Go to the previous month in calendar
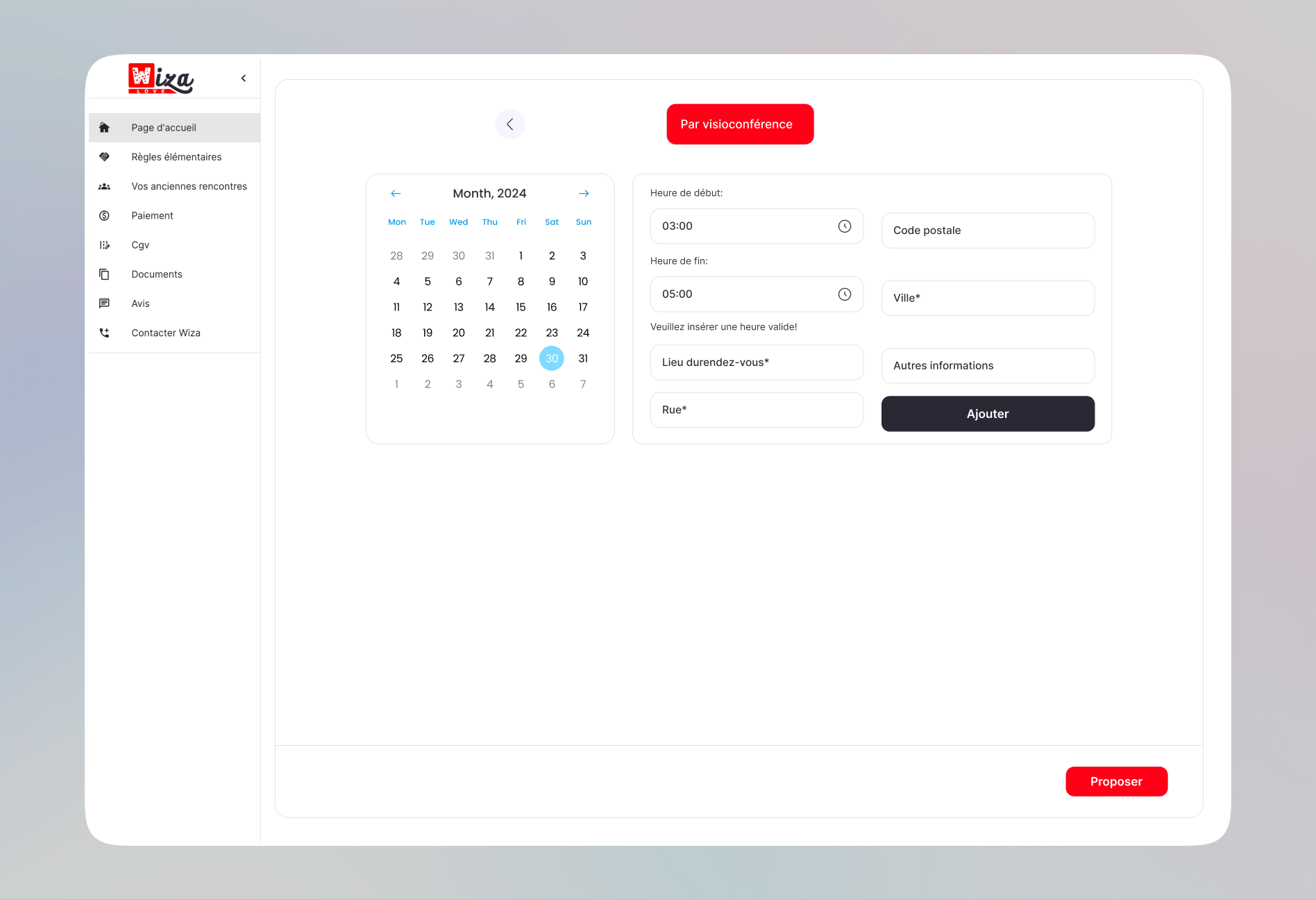Image resolution: width=1316 pixels, height=900 pixels. click(396, 194)
